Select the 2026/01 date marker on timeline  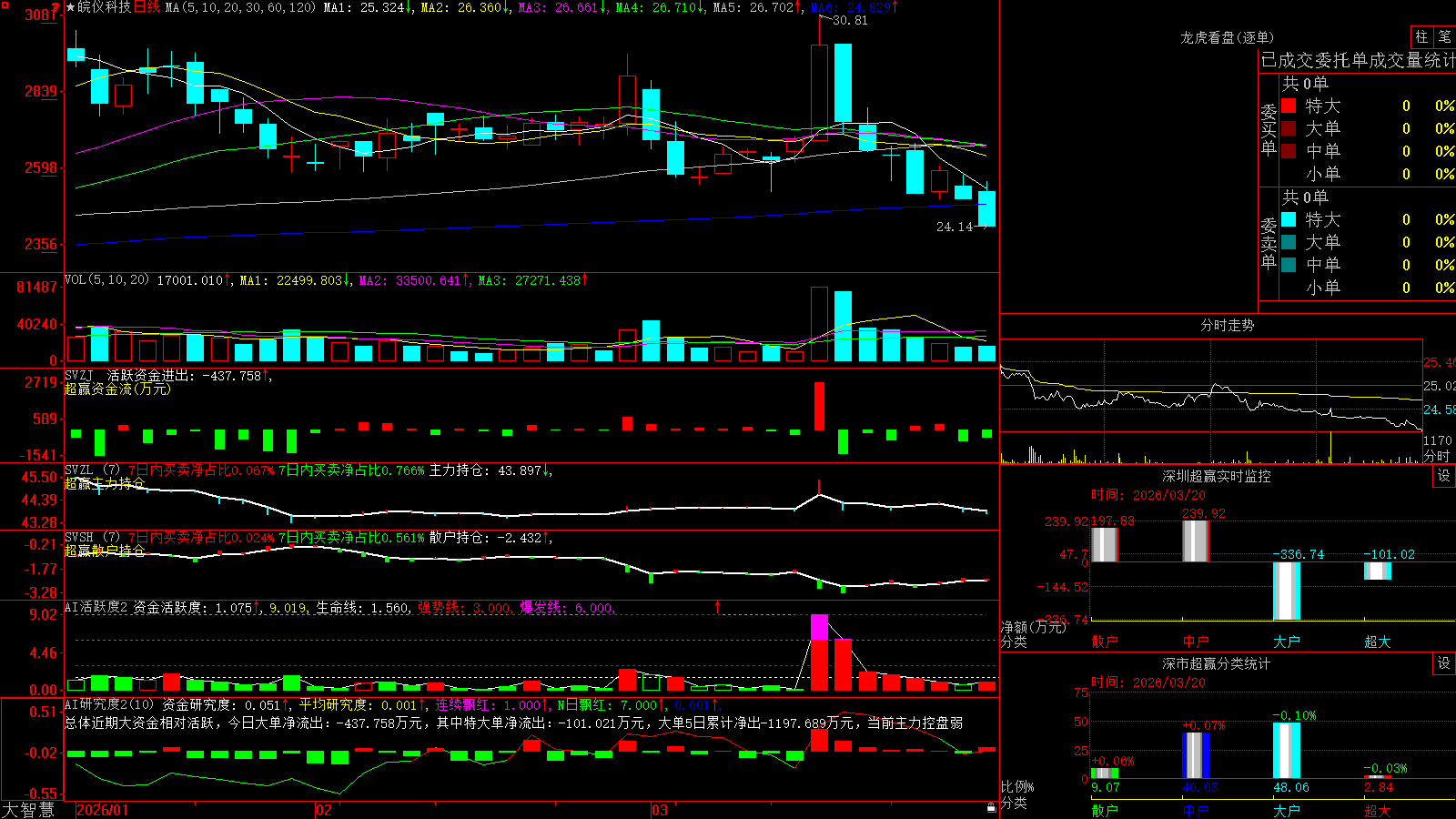pyautogui.click(x=103, y=810)
